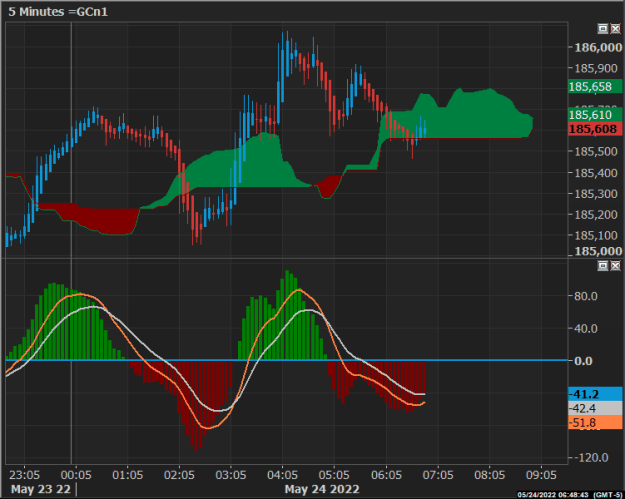625x499 pixels.
Task: Click the 01:05 time axis label
Action: 128,475
